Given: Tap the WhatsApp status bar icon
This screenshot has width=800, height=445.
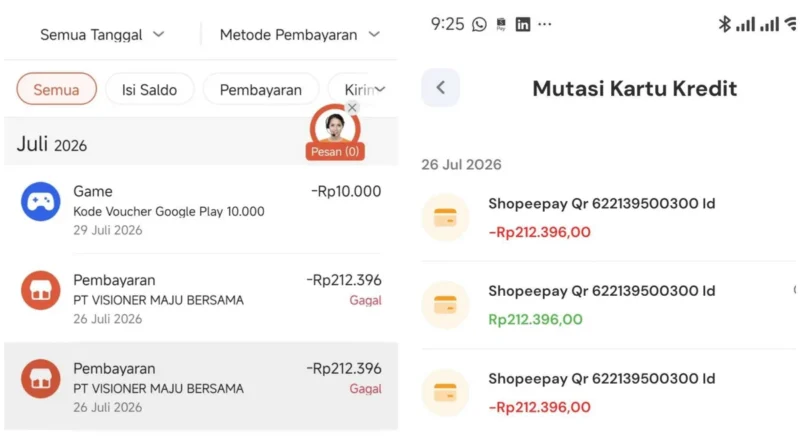Looking at the screenshot, I should click(479, 24).
